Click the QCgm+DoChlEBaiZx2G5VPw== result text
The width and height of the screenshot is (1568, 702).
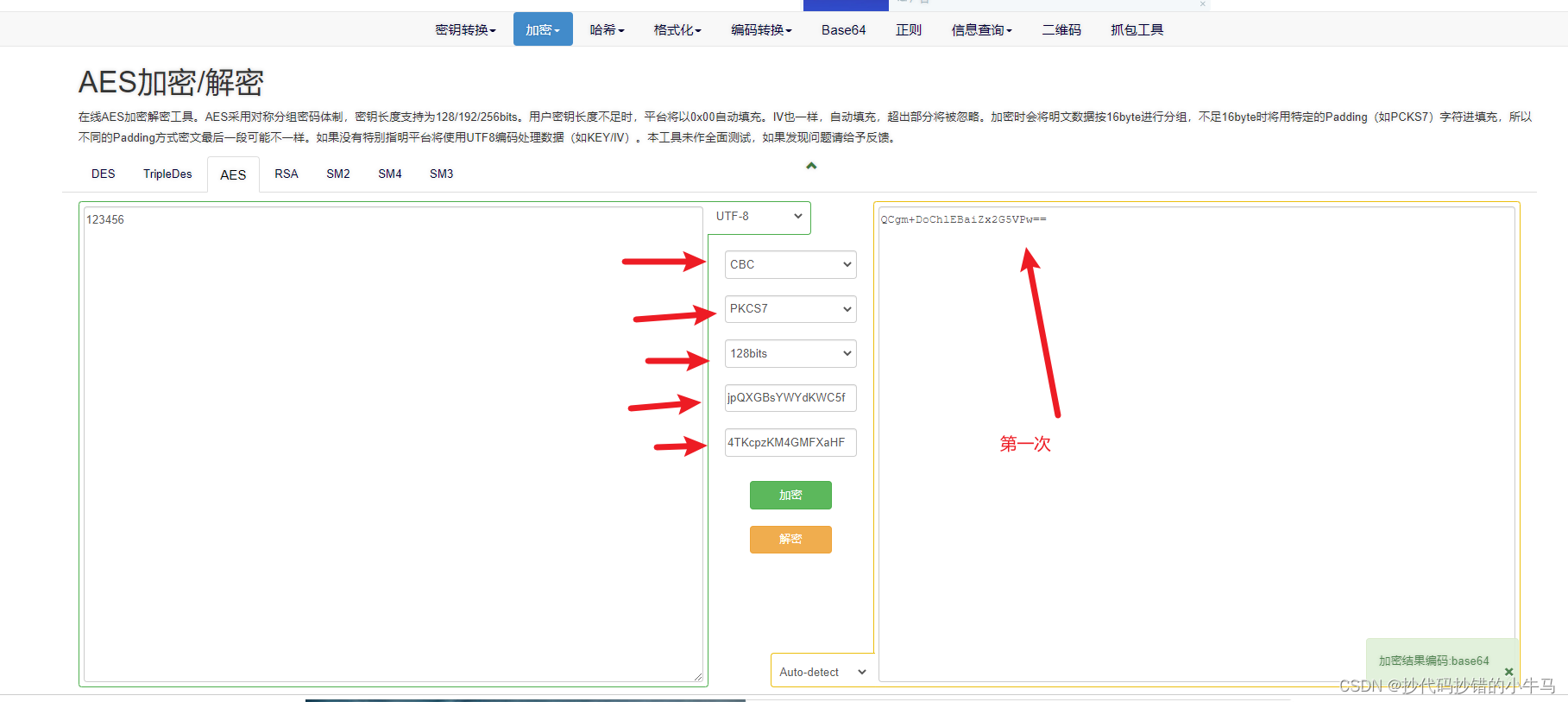[x=963, y=219]
